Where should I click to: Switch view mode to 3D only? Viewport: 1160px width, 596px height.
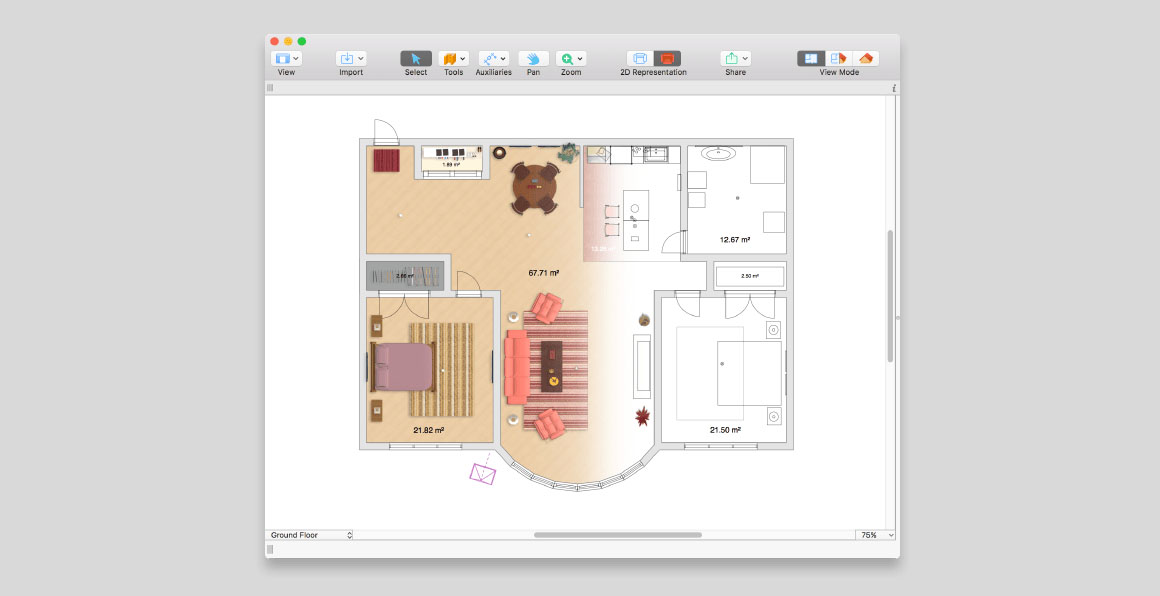click(x=866, y=58)
